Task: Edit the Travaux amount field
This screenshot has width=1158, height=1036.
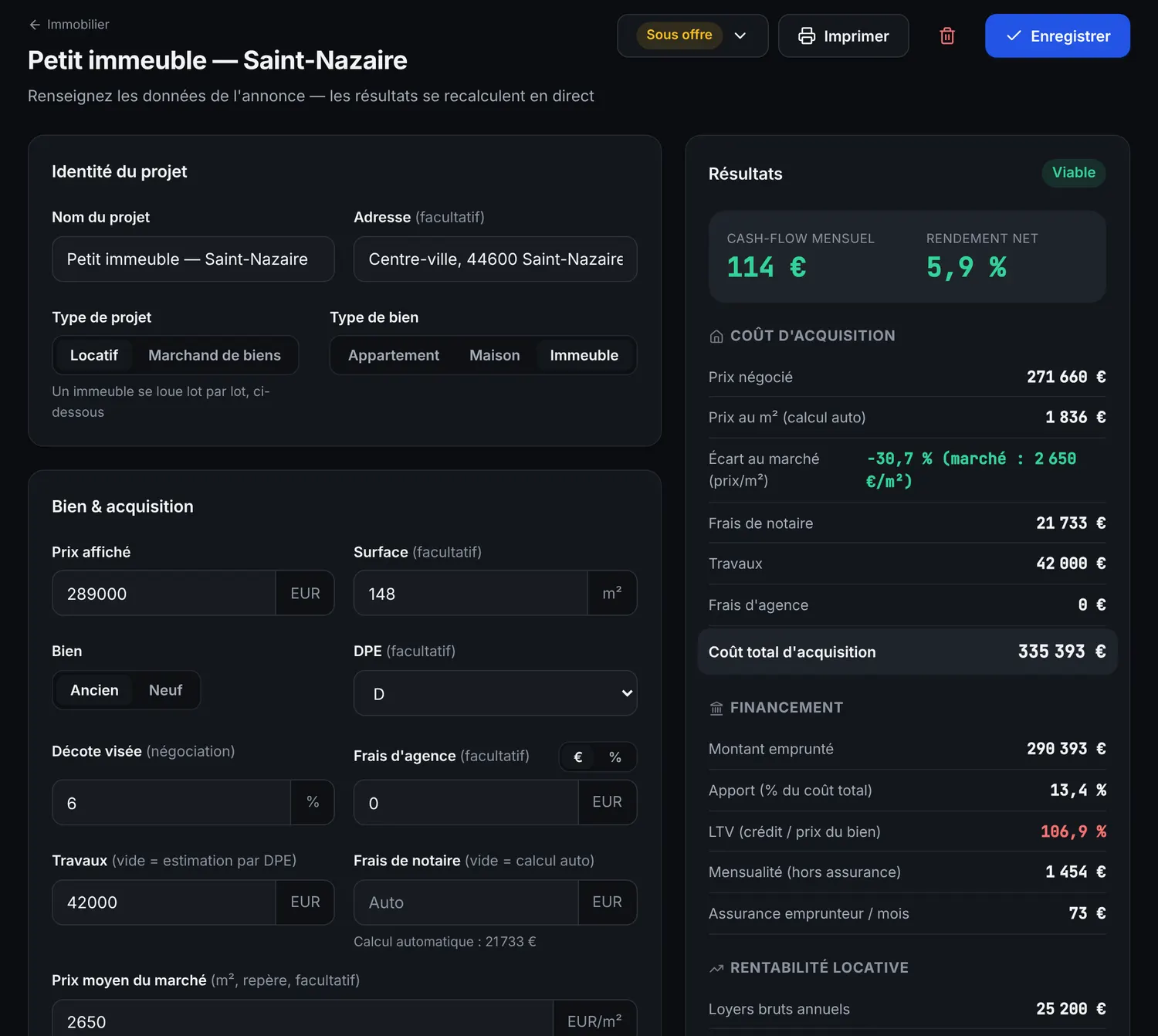Action: pos(164,902)
